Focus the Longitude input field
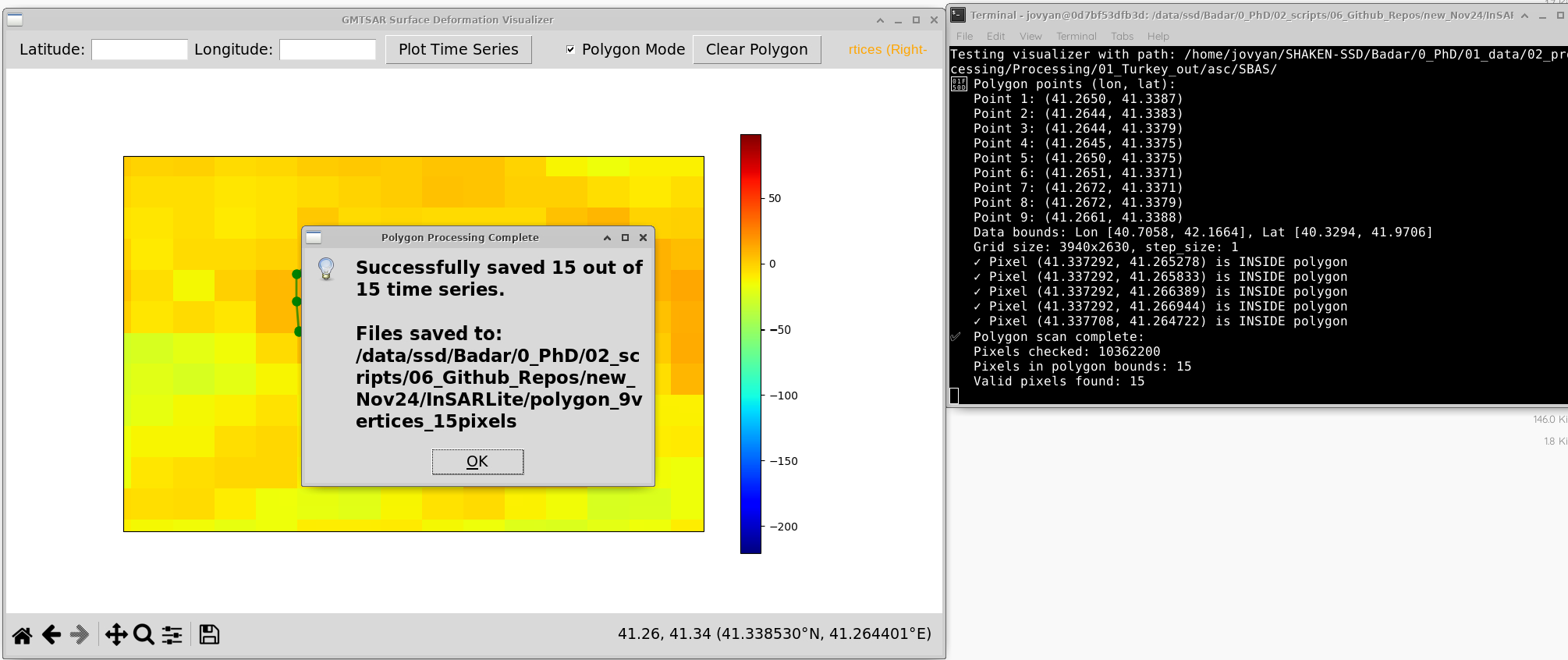Viewport: 1568px width, 660px height. [x=328, y=49]
